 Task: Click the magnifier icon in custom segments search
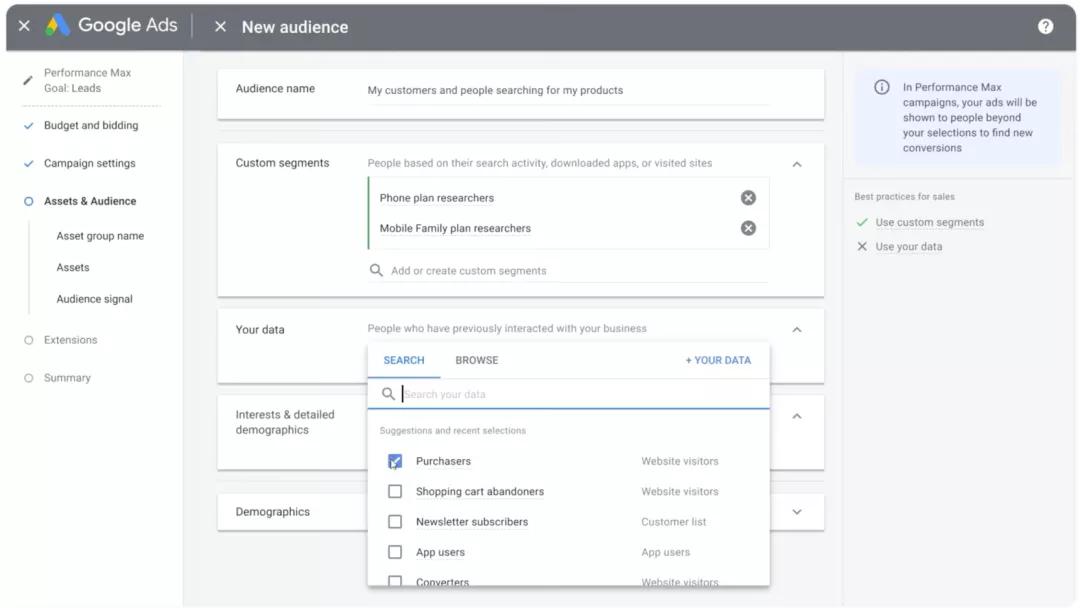[x=376, y=271]
